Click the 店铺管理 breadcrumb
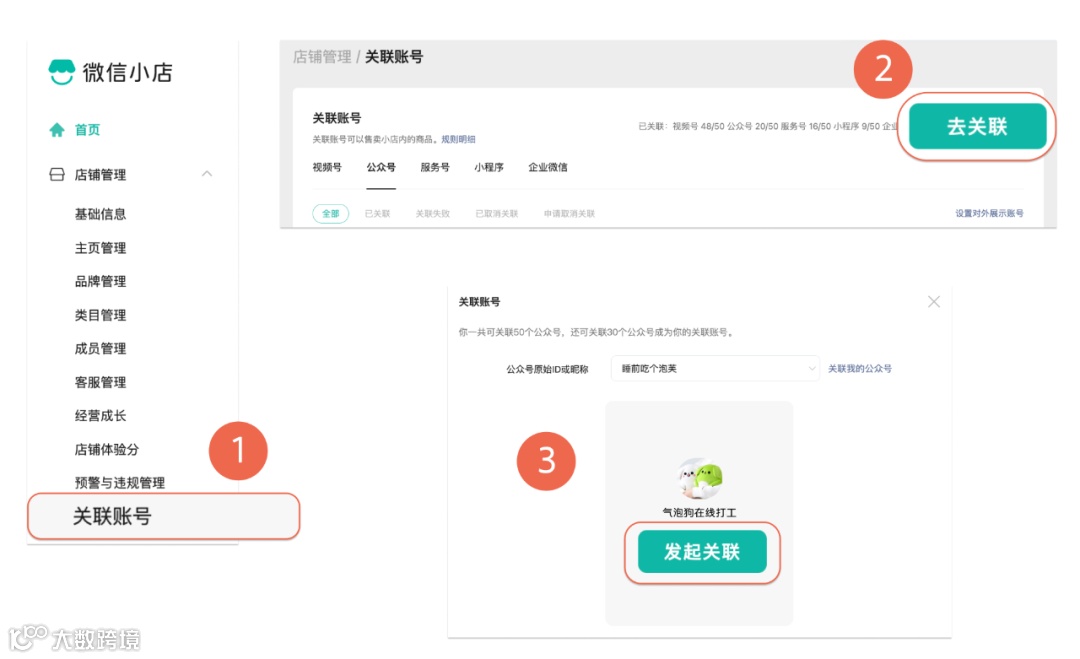Image resolution: width=1080 pixels, height=659 pixels. (x=322, y=56)
